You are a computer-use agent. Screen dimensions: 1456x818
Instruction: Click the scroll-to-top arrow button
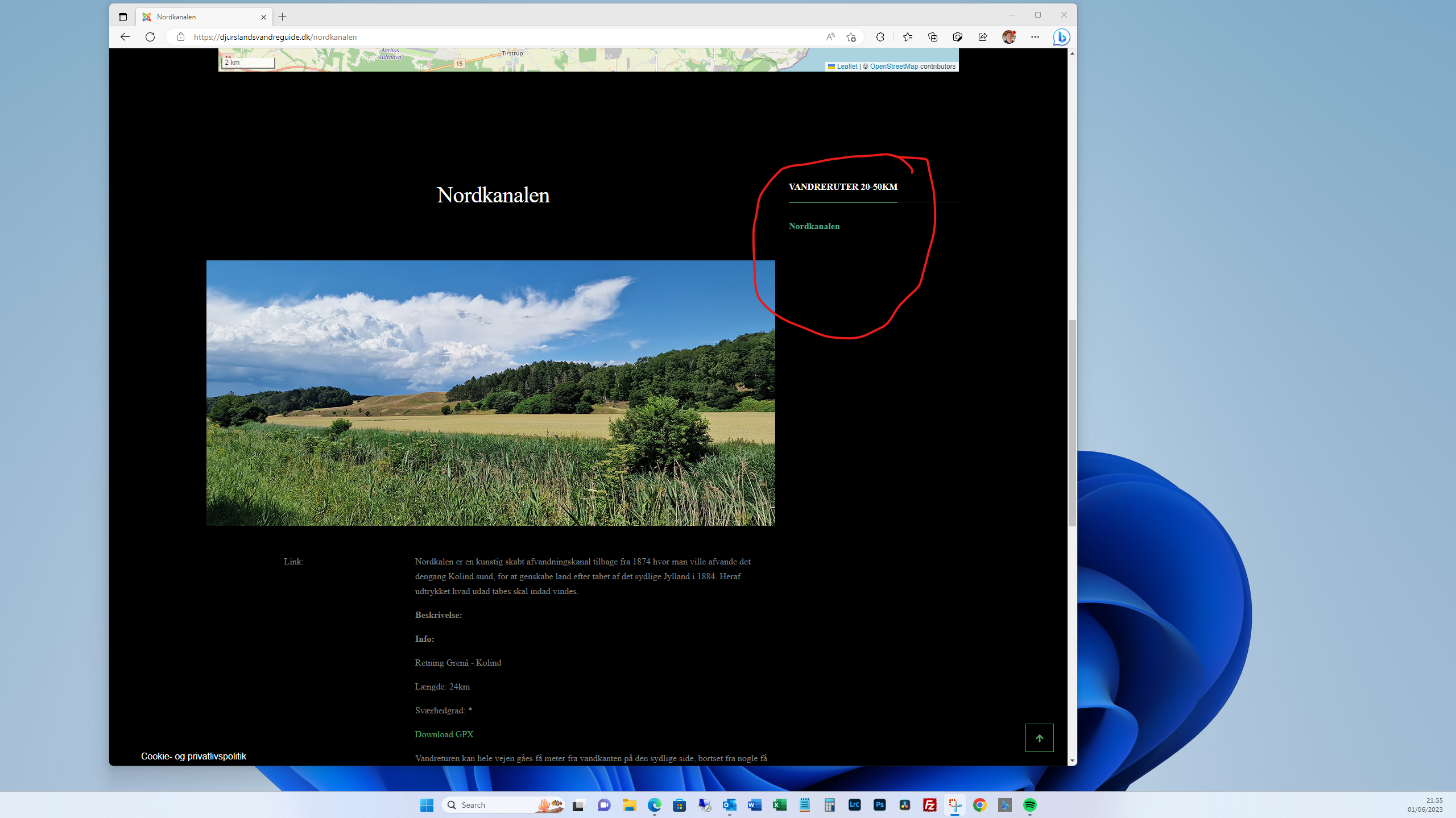click(x=1039, y=738)
